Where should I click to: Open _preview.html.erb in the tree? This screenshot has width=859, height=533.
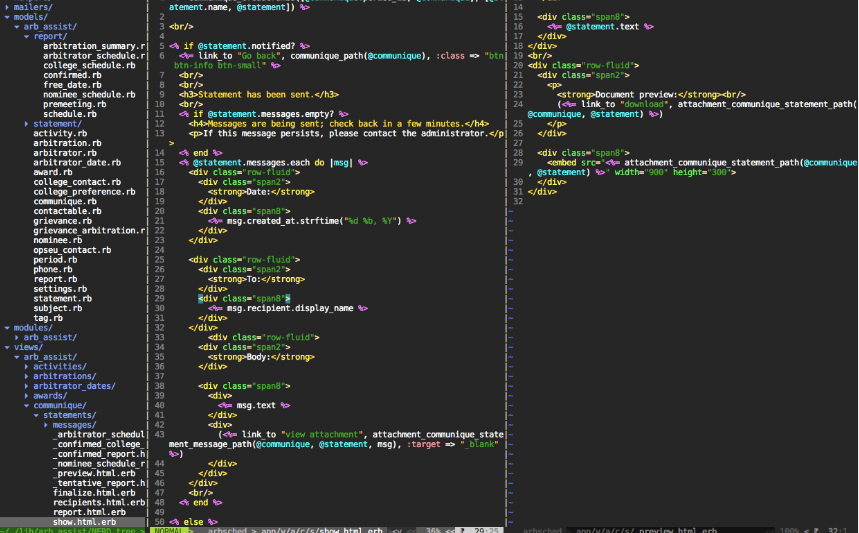pos(94,474)
